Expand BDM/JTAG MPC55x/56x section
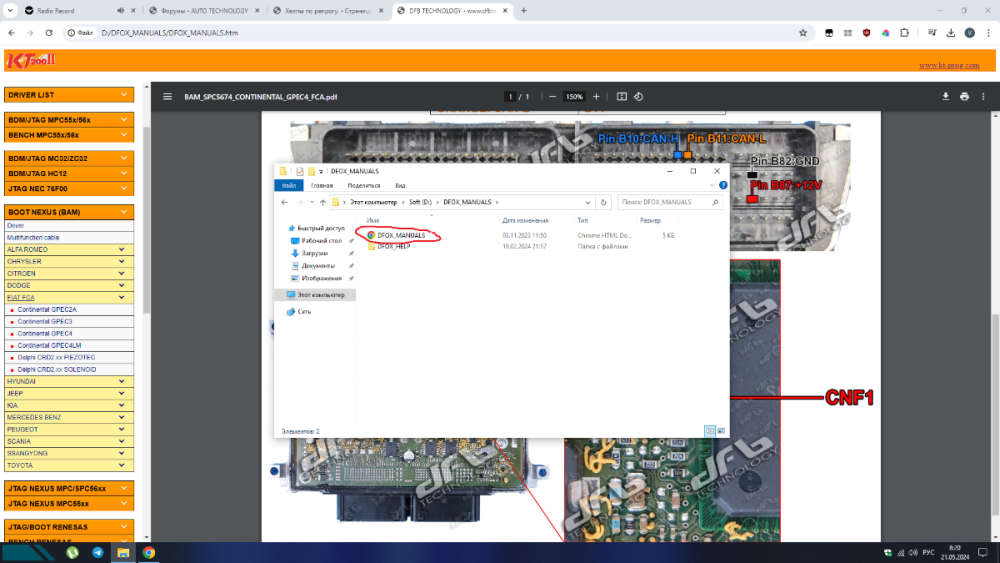The width and height of the screenshot is (1000, 563). pos(69,120)
